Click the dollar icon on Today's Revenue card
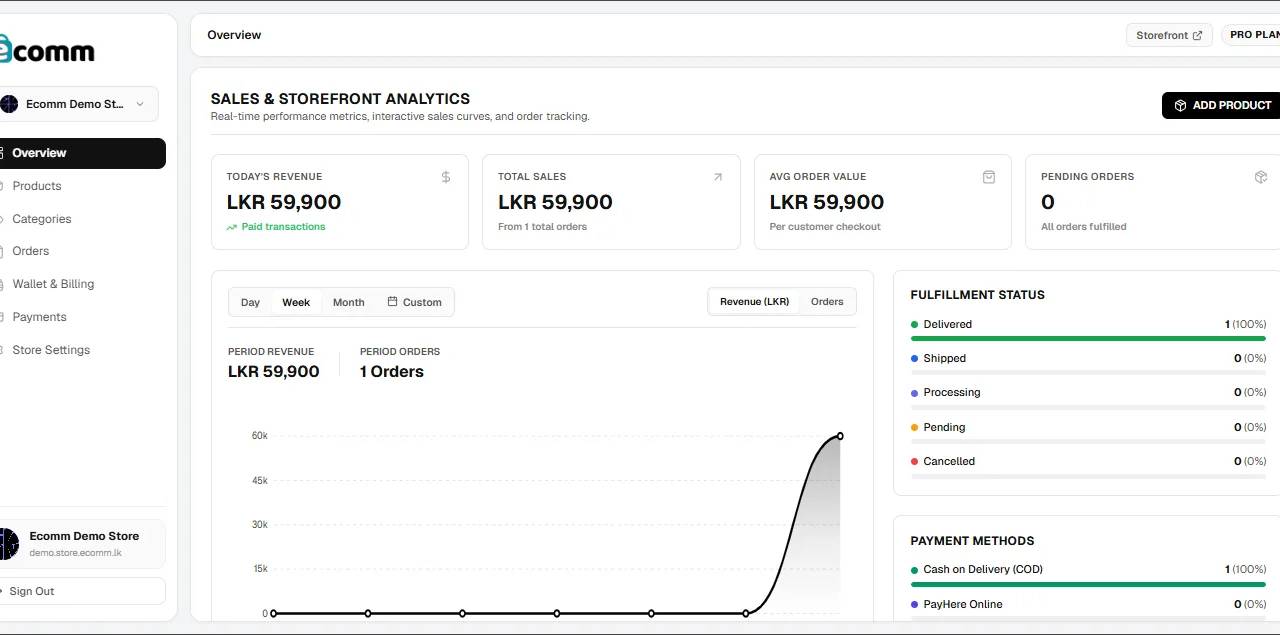The height and width of the screenshot is (635, 1280). click(446, 177)
